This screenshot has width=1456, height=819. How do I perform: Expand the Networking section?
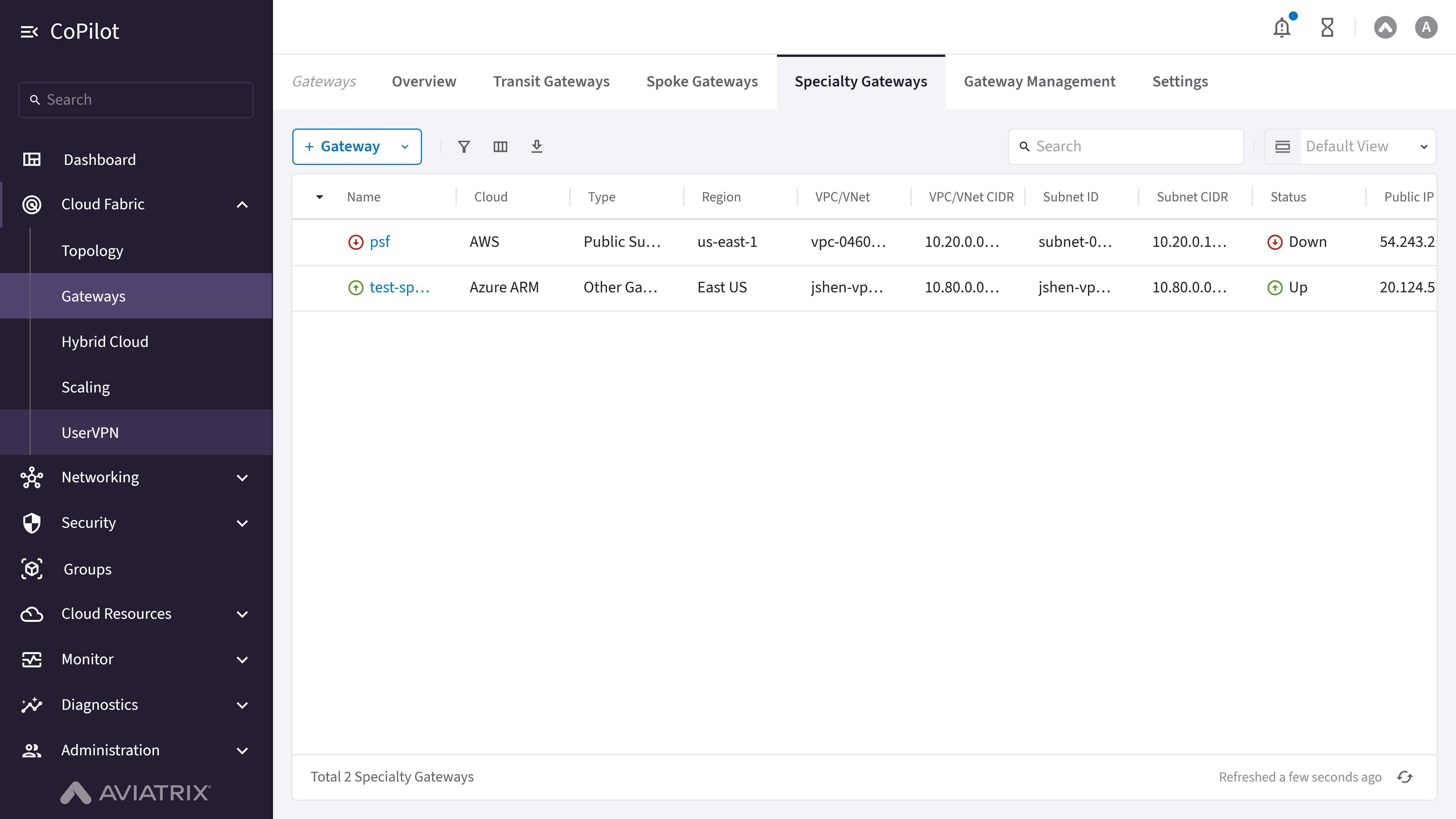pos(243,478)
